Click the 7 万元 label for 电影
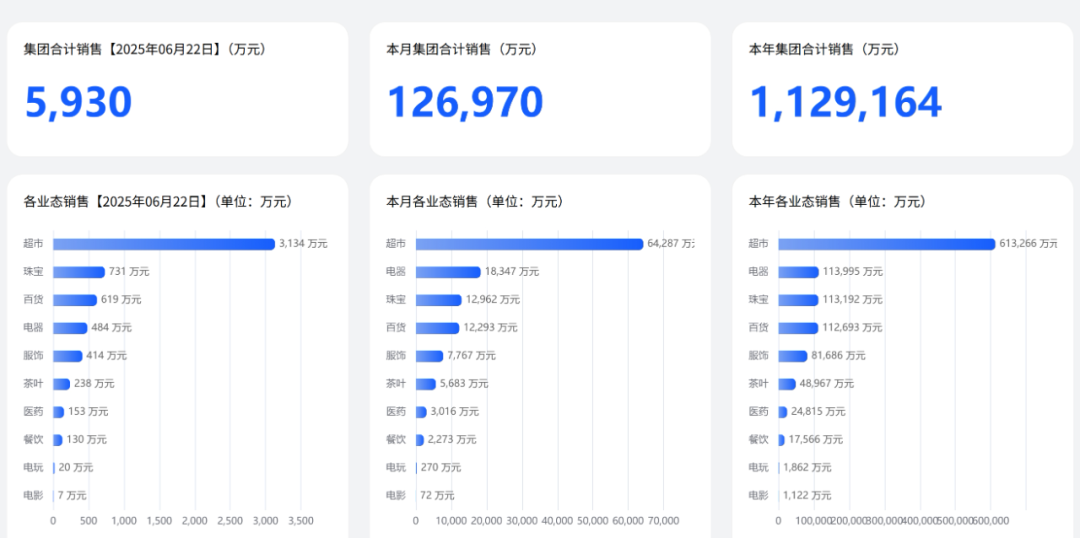Image resolution: width=1080 pixels, height=538 pixels. pos(72,496)
